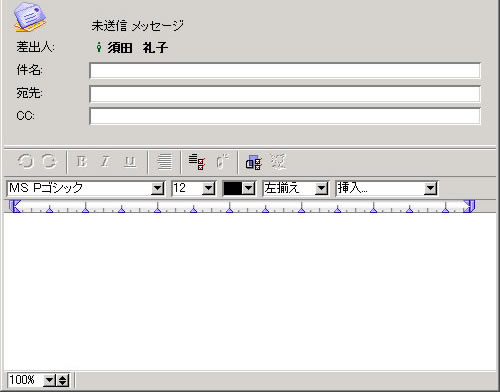Toggle italic text formatting

coord(105,162)
